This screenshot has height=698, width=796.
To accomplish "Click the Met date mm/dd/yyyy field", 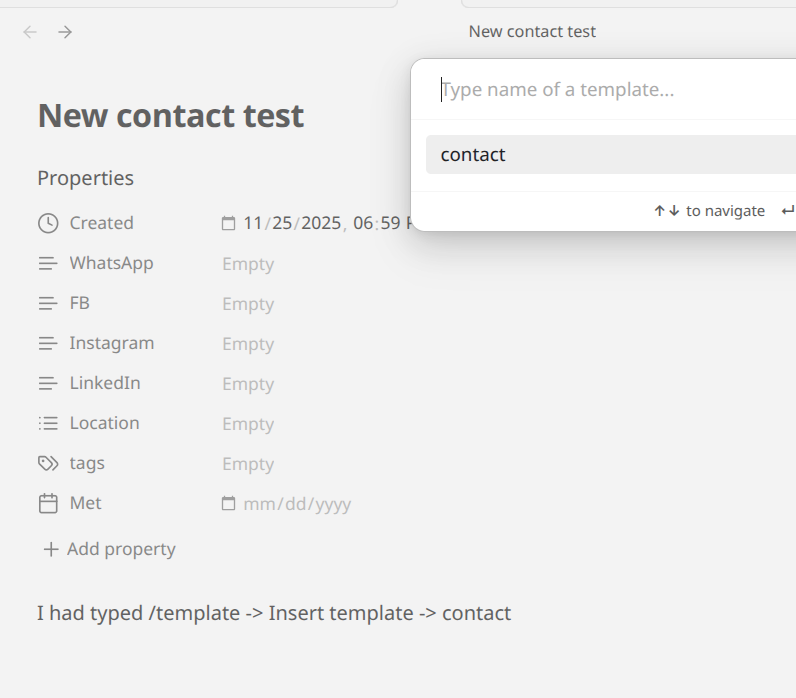I will (297, 504).
